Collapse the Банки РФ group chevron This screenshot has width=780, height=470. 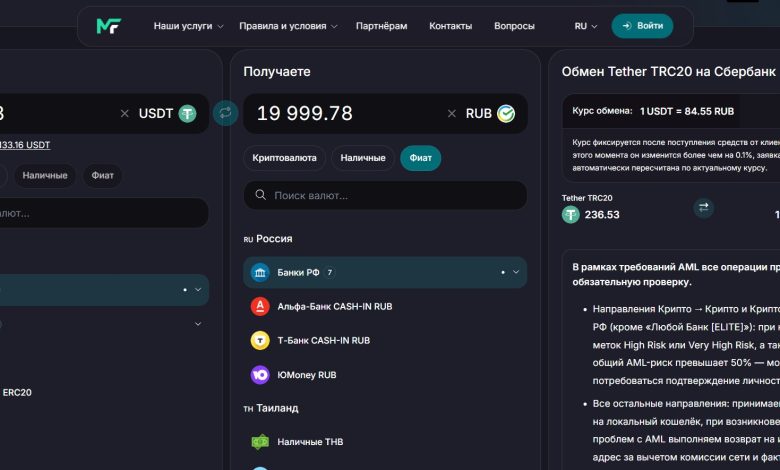tap(516, 272)
